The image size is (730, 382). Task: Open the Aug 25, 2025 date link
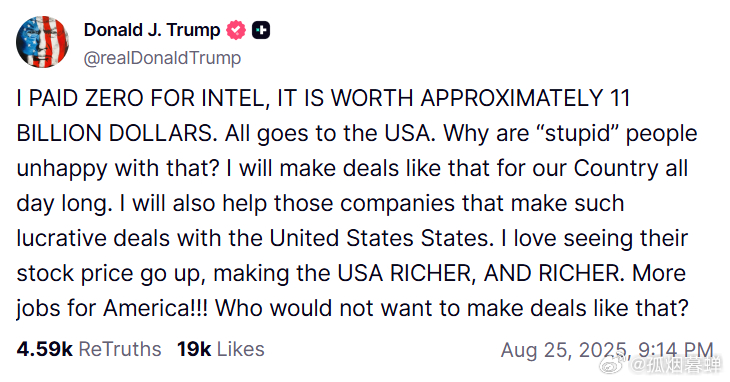click(565, 350)
